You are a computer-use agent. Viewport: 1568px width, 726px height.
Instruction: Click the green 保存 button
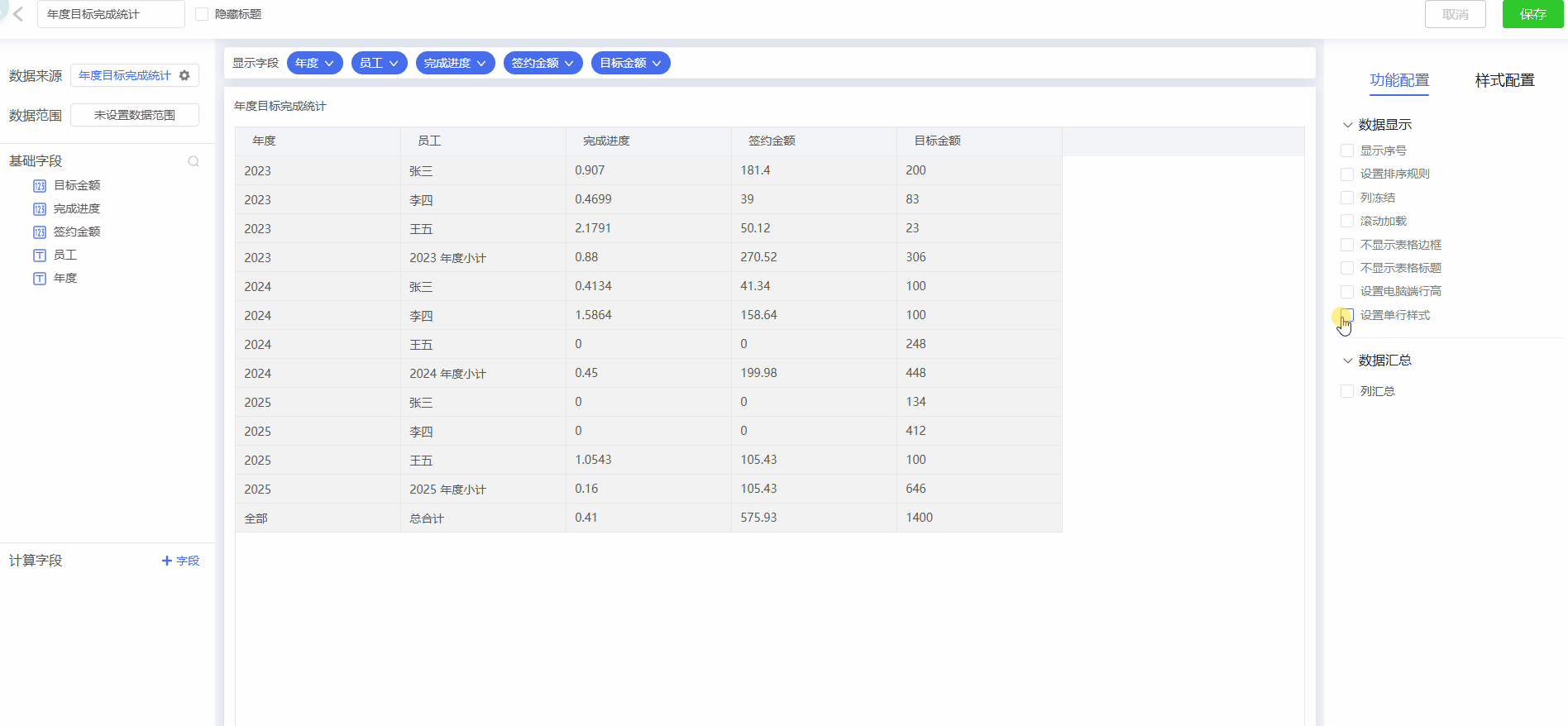[1532, 14]
